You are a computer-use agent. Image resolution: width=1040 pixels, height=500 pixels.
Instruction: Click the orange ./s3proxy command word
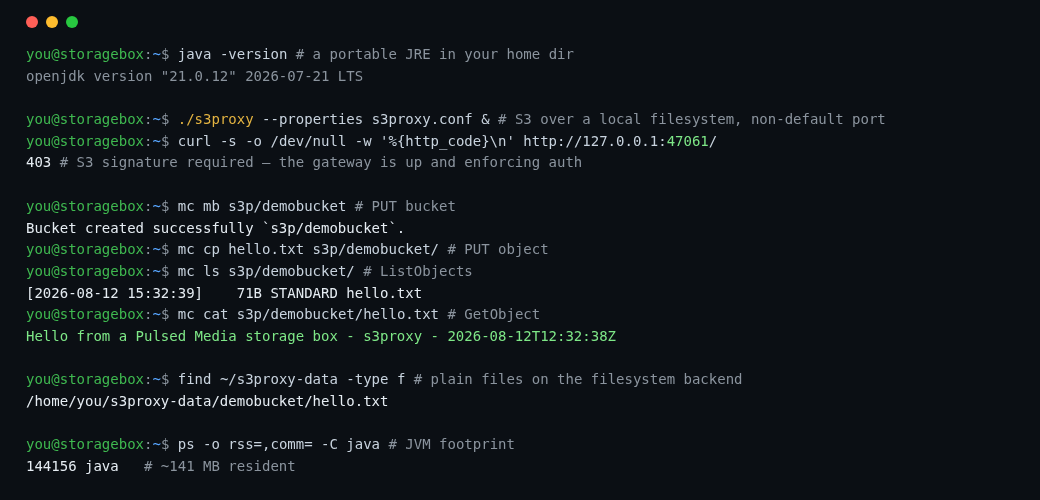click(x=216, y=119)
